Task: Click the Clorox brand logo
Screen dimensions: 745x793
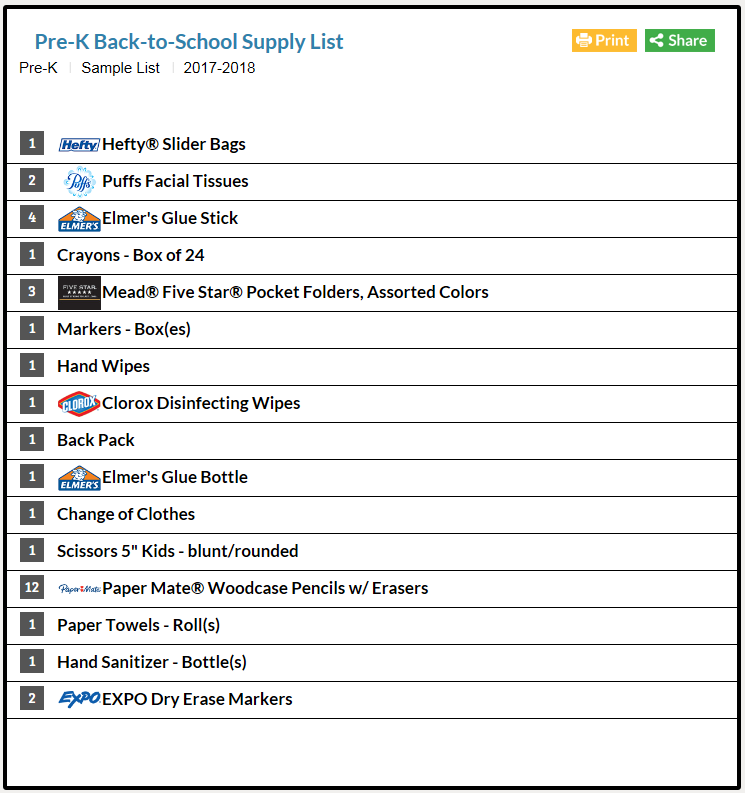Action: [79, 404]
